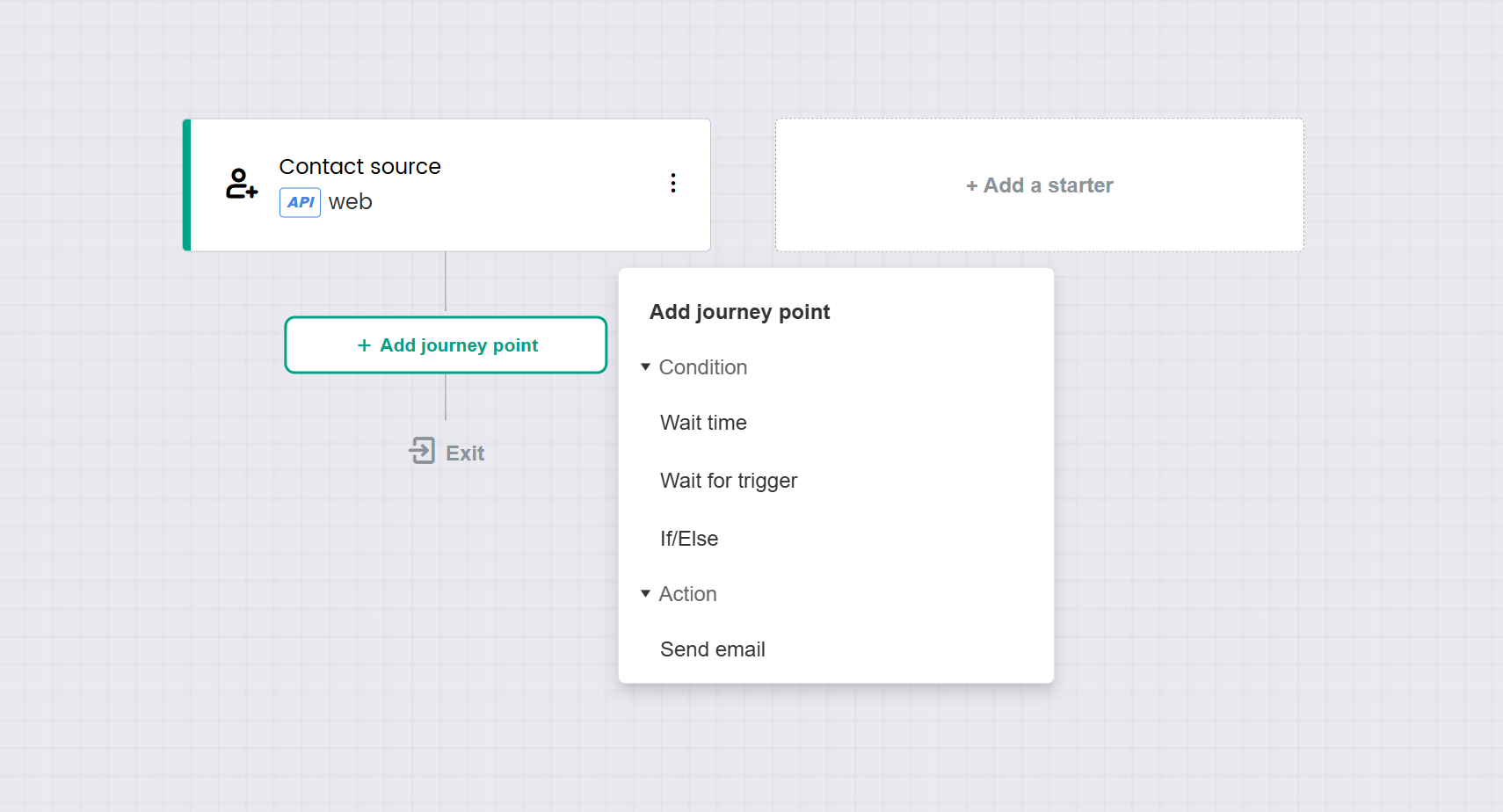Select the Send email action

[712, 649]
